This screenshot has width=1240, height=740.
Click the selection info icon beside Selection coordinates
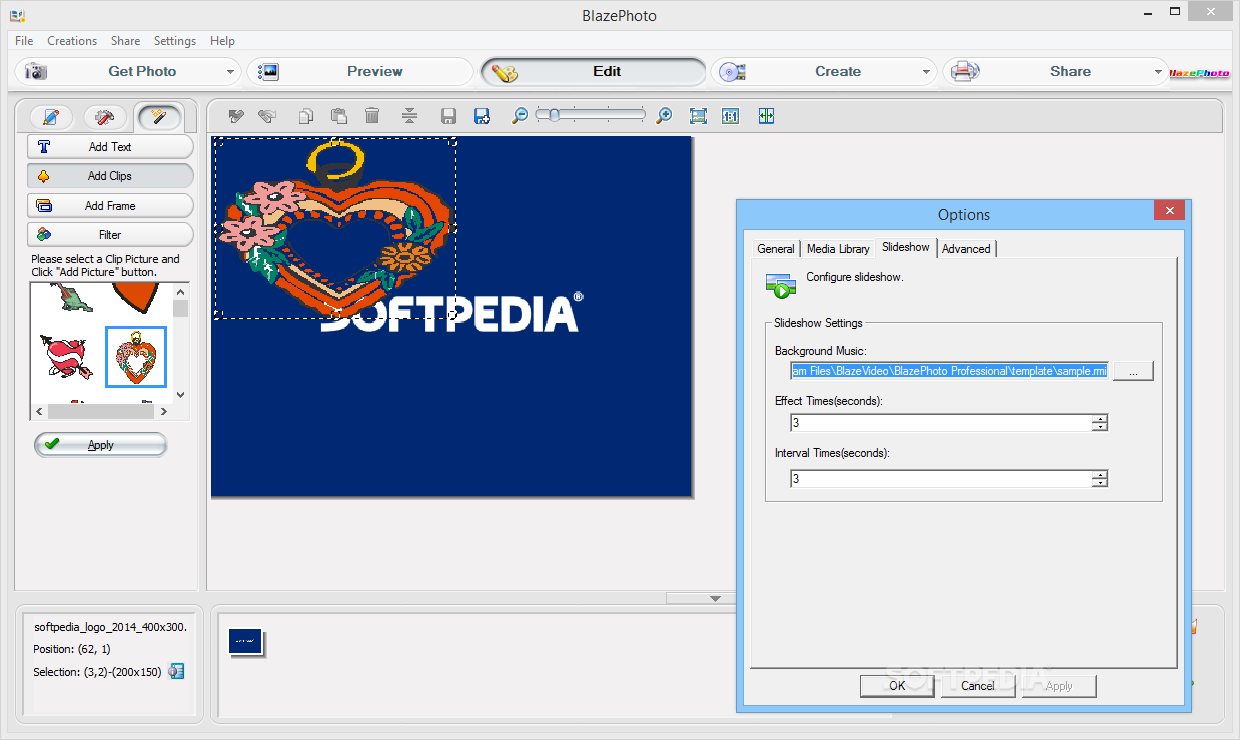[176, 672]
